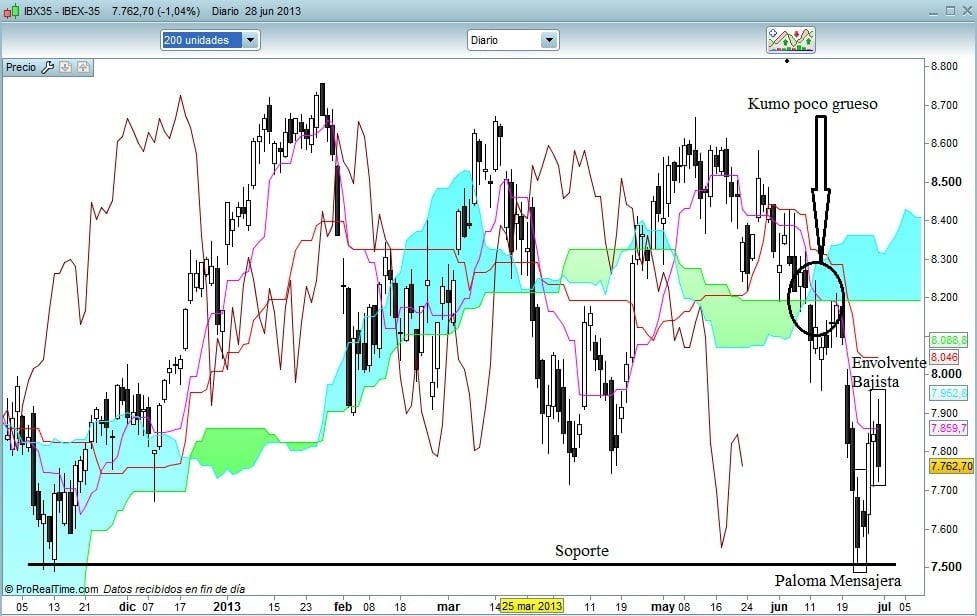The height and width of the screenshot is (616, 977).
Task: Click Datos recibidos en fin de día text
Action: point(174,589)
